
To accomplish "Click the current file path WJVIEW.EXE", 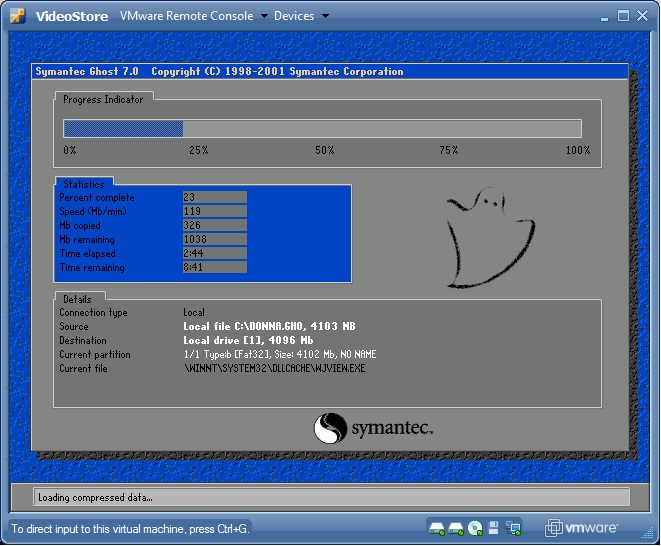I will point(275,368).
